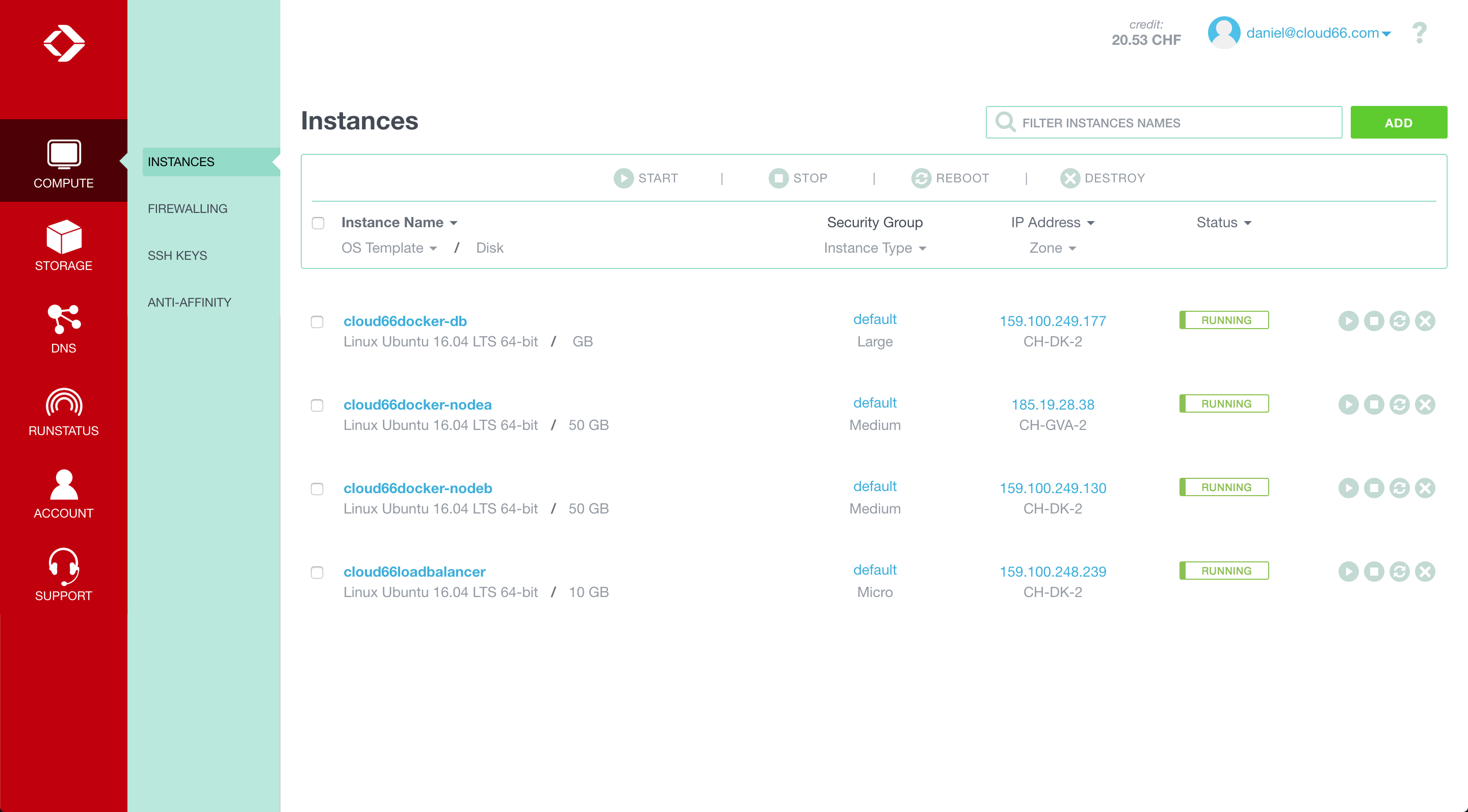The width and height of the screenshot is (1468, 812).
Task: Sort by IP Address dropdown
Action: coord(1053,222)
